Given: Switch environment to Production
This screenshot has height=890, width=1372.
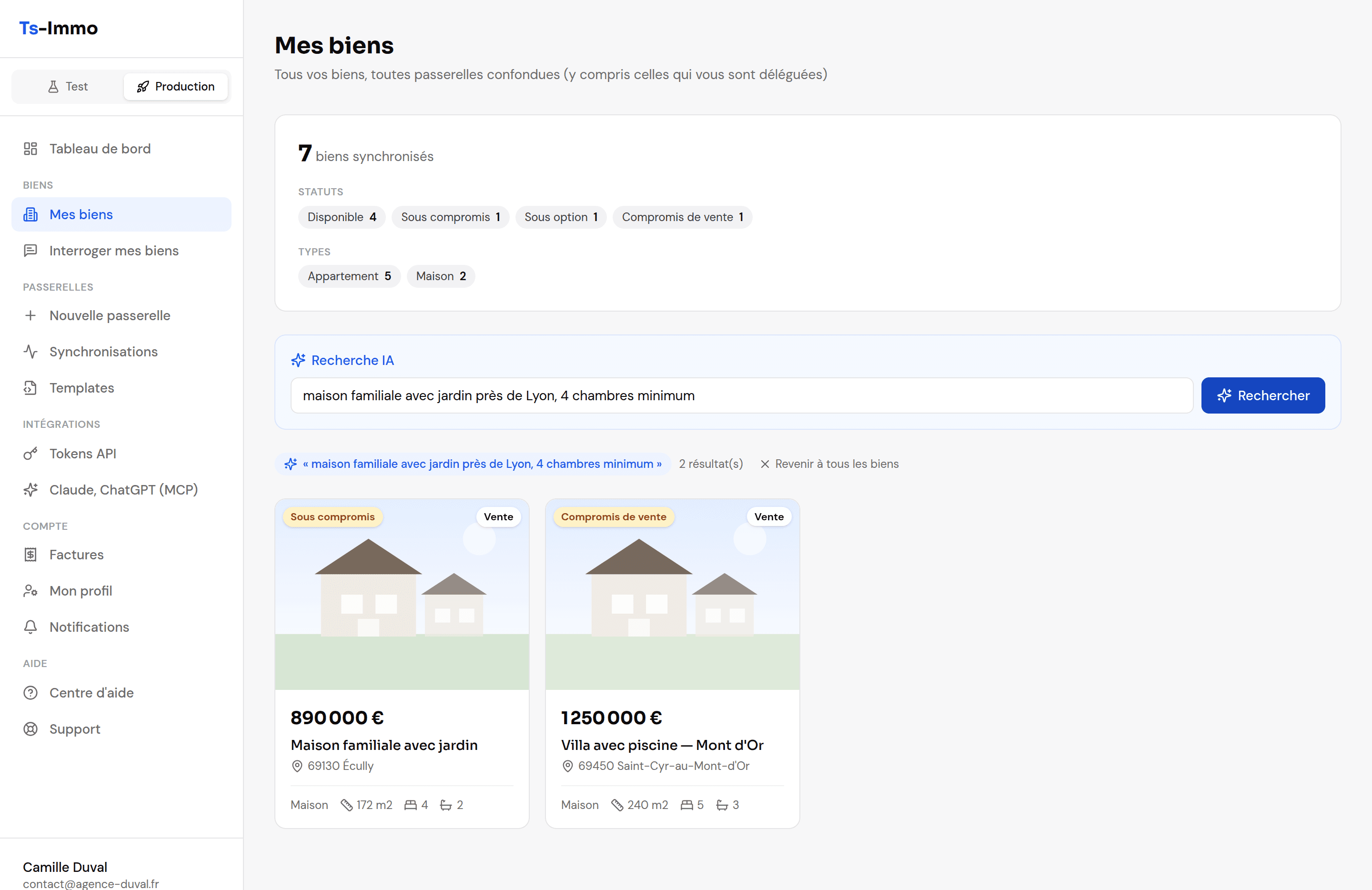Looking at the screenshot, I should coord(176,86).
